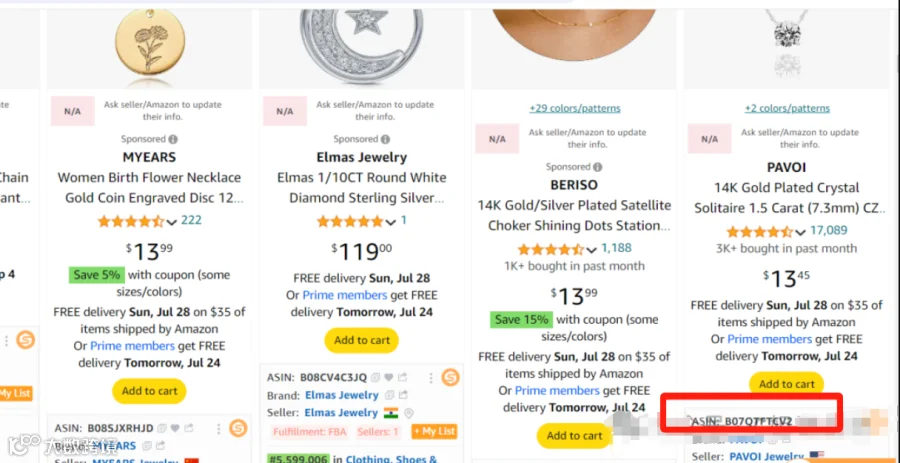The image size is (900, 463).
Task: Open +29 colors/patterns link for BERISO
Action: point(575,108)
